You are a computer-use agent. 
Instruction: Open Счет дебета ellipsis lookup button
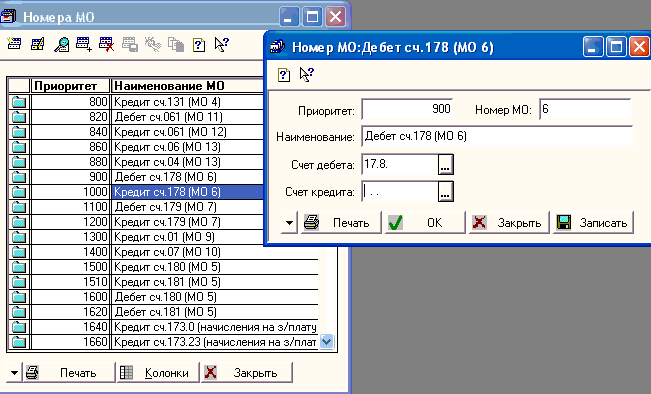point(445,164)
